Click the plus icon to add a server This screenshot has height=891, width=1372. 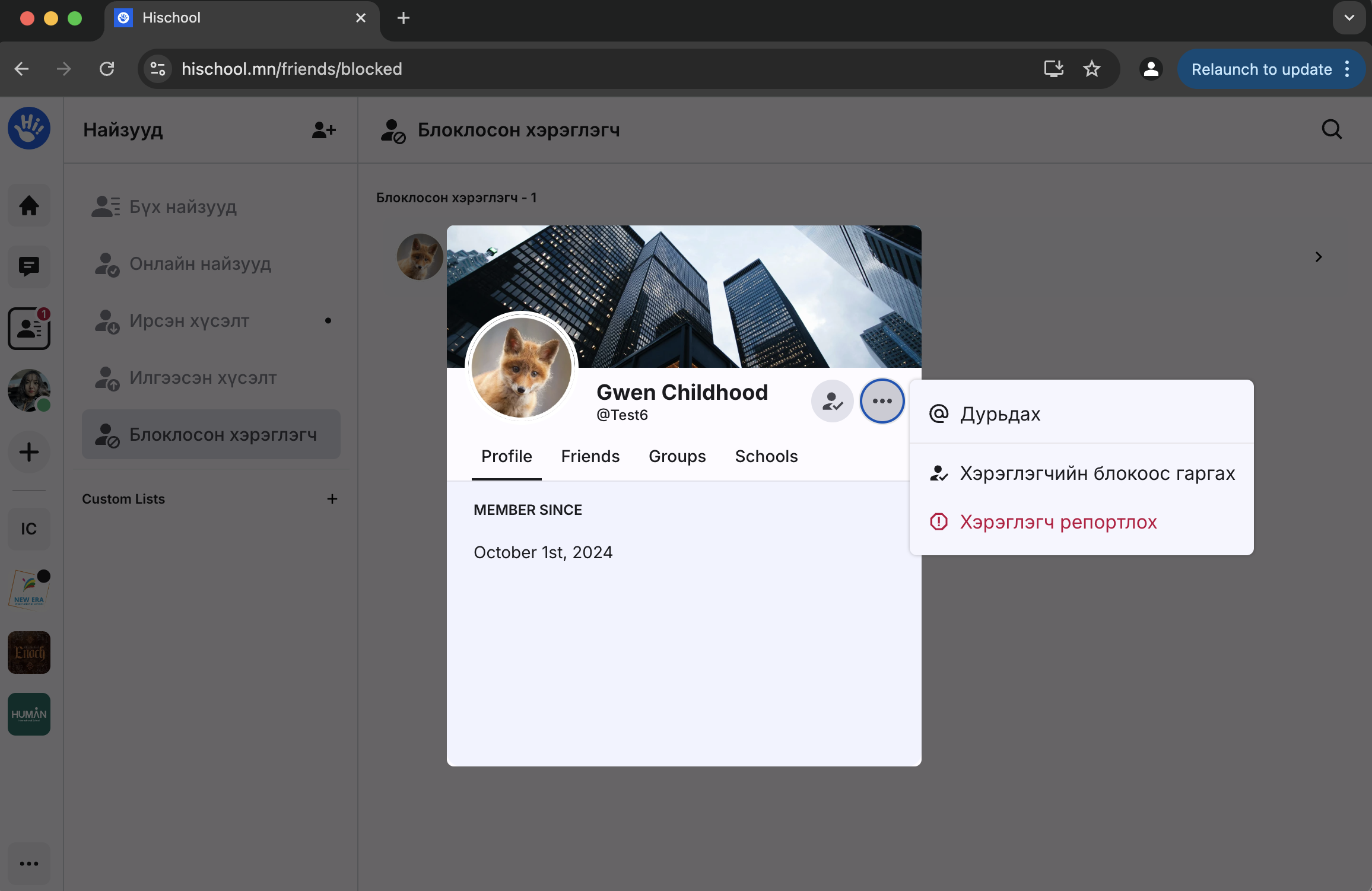click(x=29, y=452)
